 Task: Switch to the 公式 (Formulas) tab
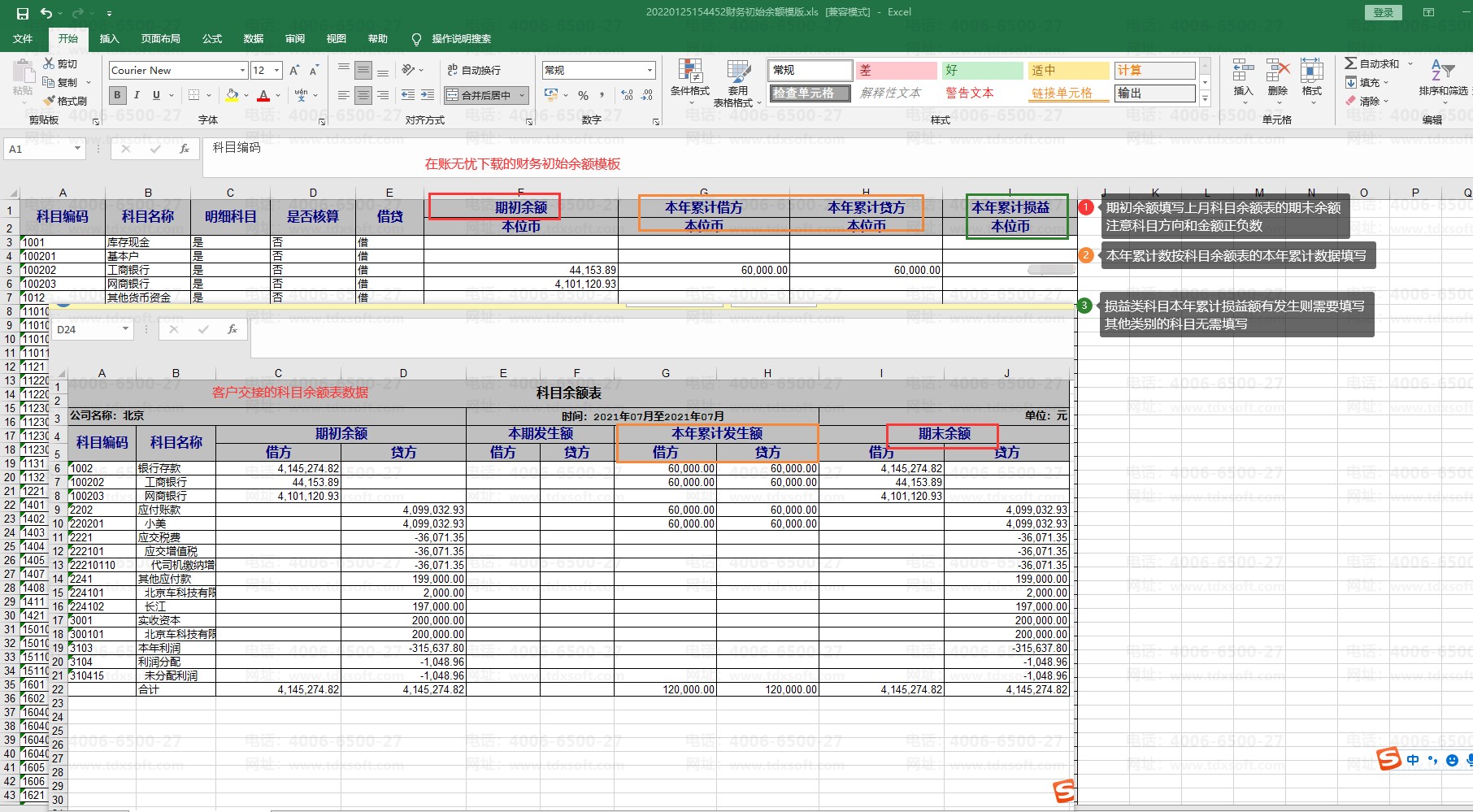(x=212, y=39)
